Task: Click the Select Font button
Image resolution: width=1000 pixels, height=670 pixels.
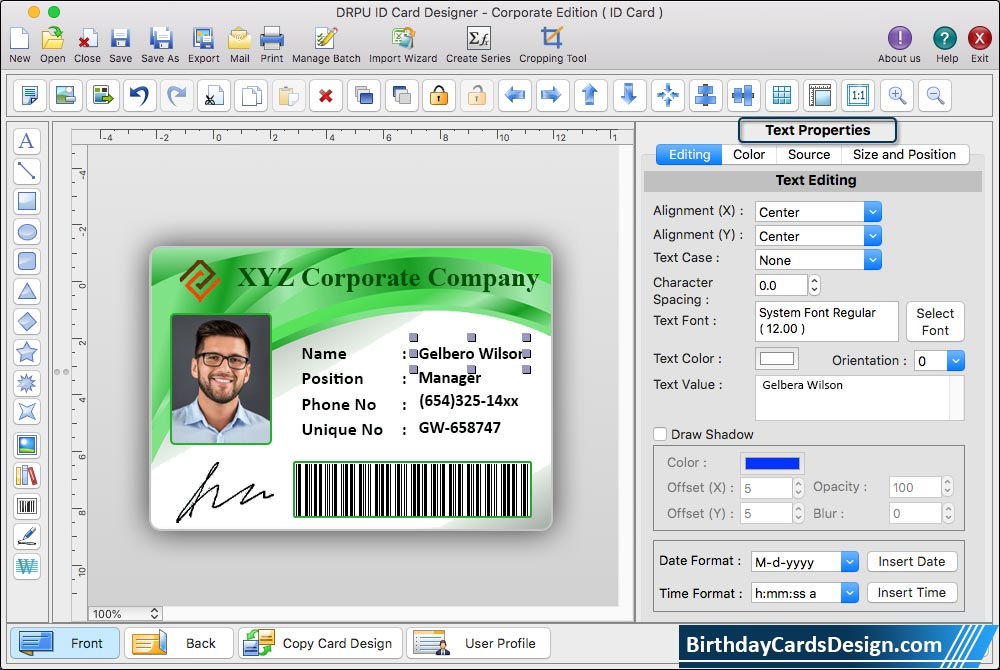Action: pyautogui.click(x=935, y=322)
